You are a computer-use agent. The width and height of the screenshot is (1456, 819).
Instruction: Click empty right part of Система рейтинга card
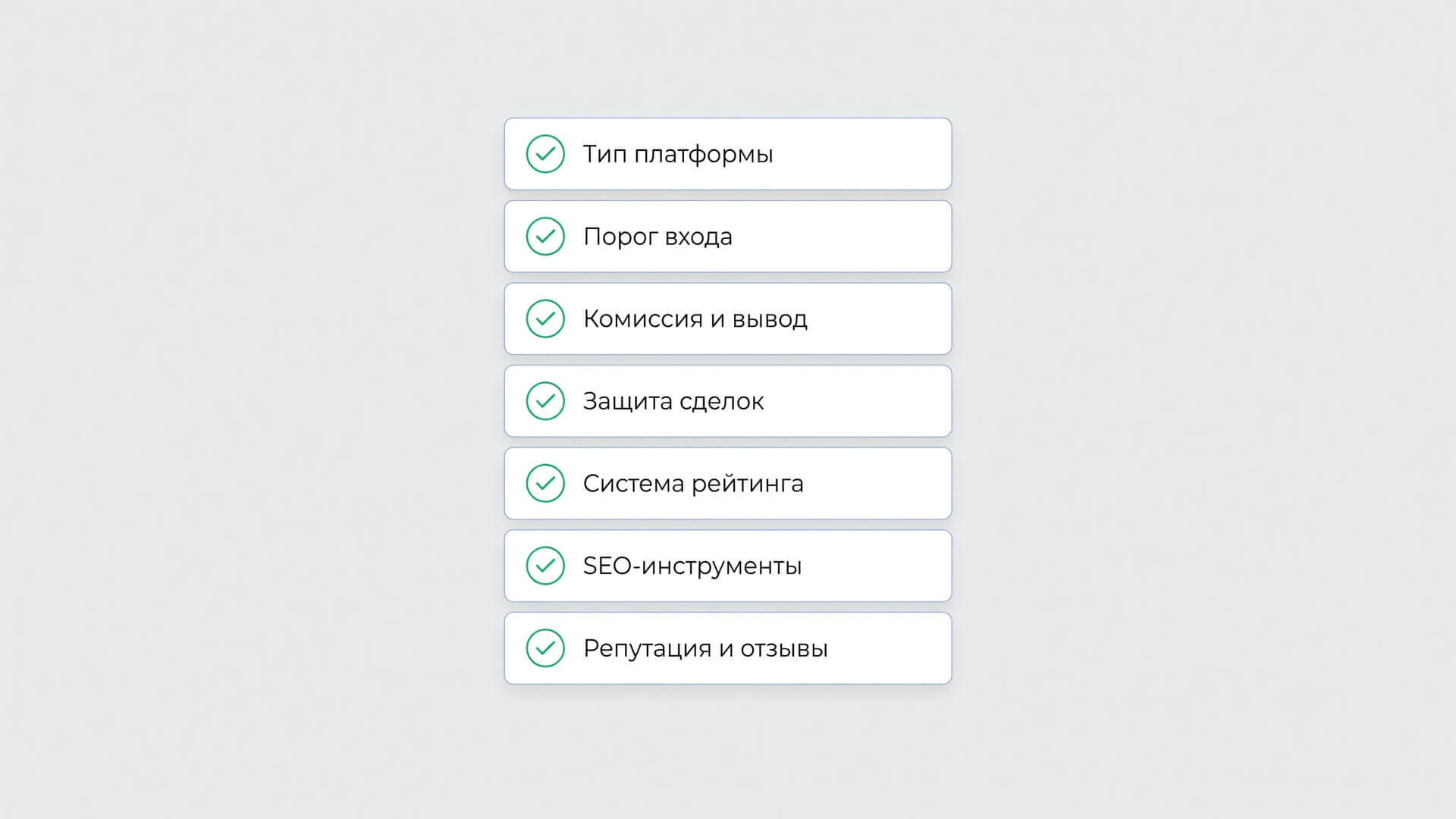[x=876, y=483]
